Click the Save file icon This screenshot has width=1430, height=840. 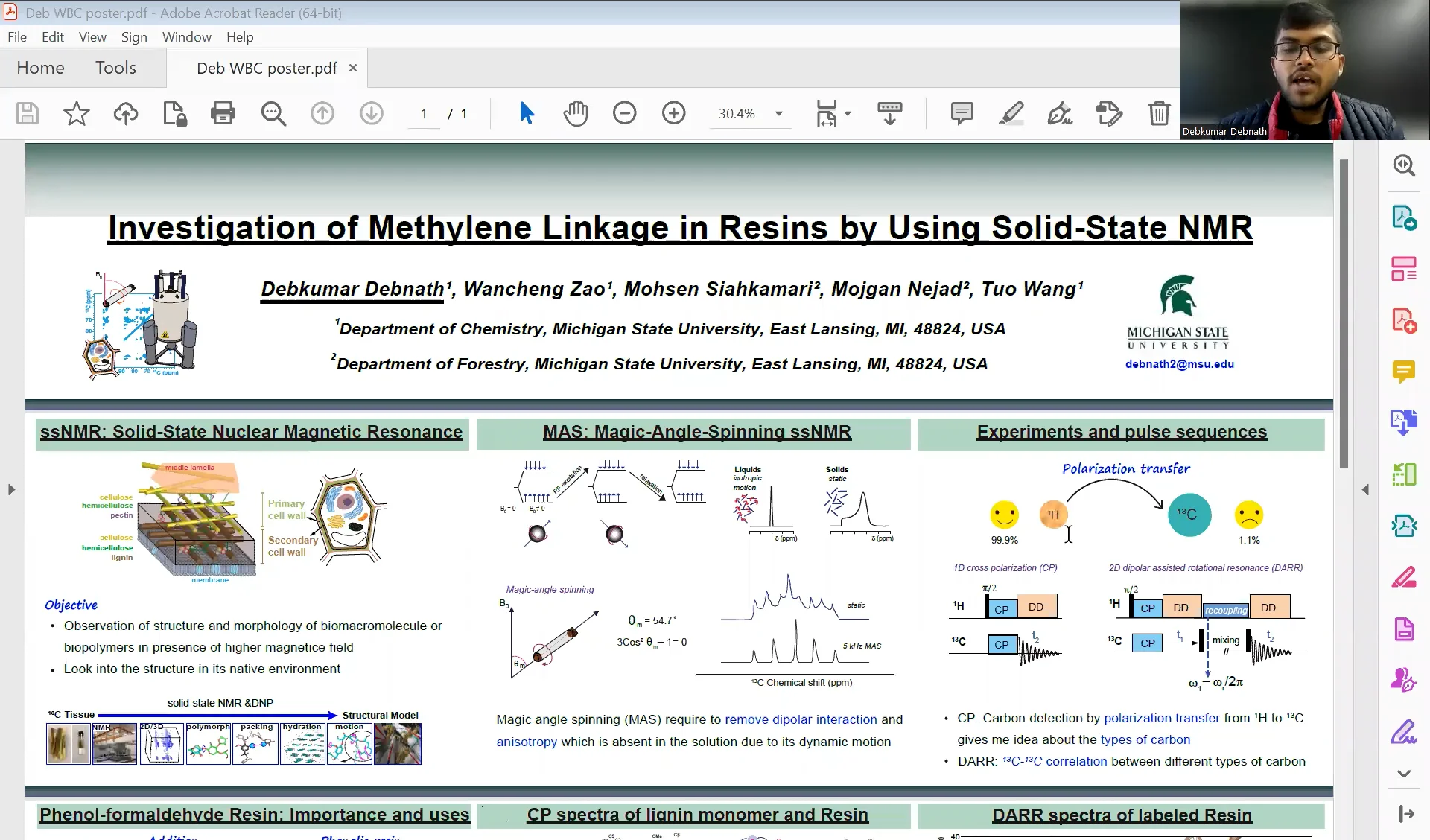coord(28,113)
